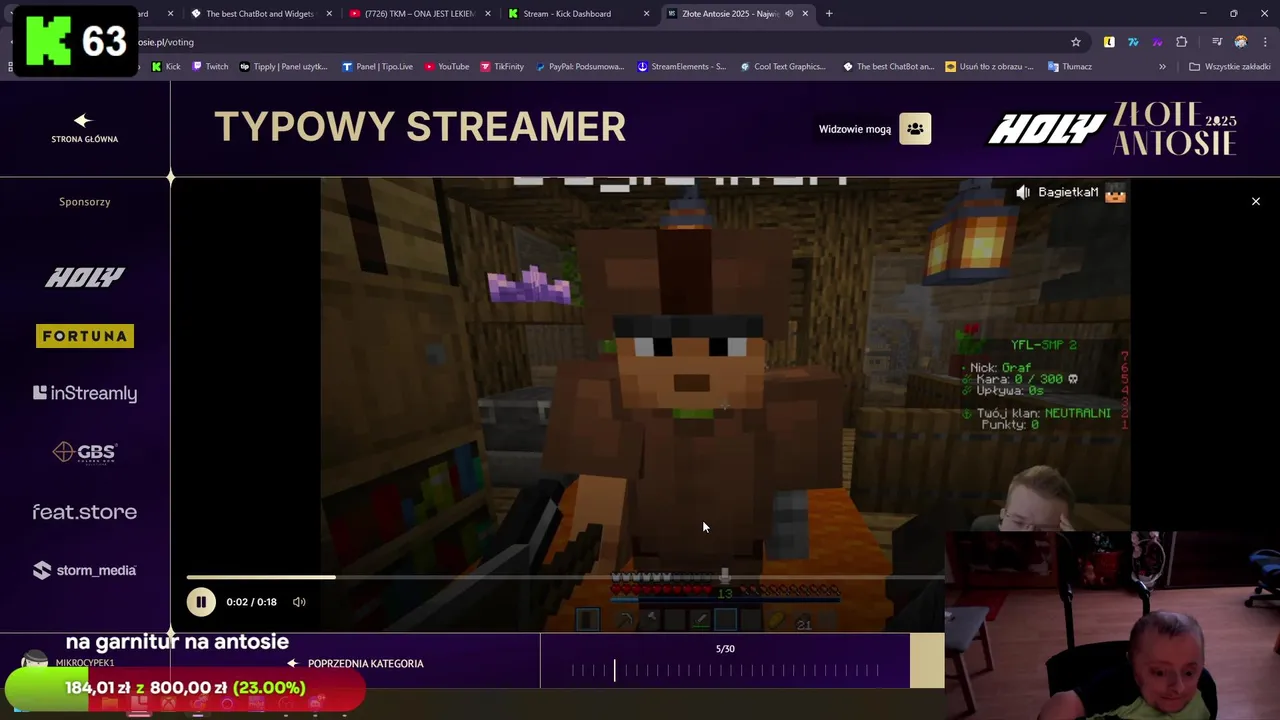1280x720 pixels.
Task: Open the inStreamly sponsor logo
Action: 85,393
